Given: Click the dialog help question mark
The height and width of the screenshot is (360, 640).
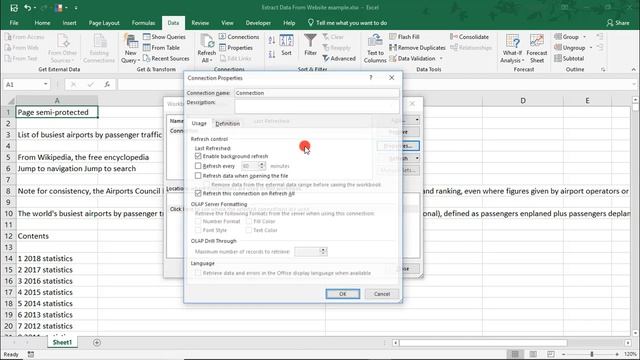Looking at the screenshot, I should (x=371, y=78).
